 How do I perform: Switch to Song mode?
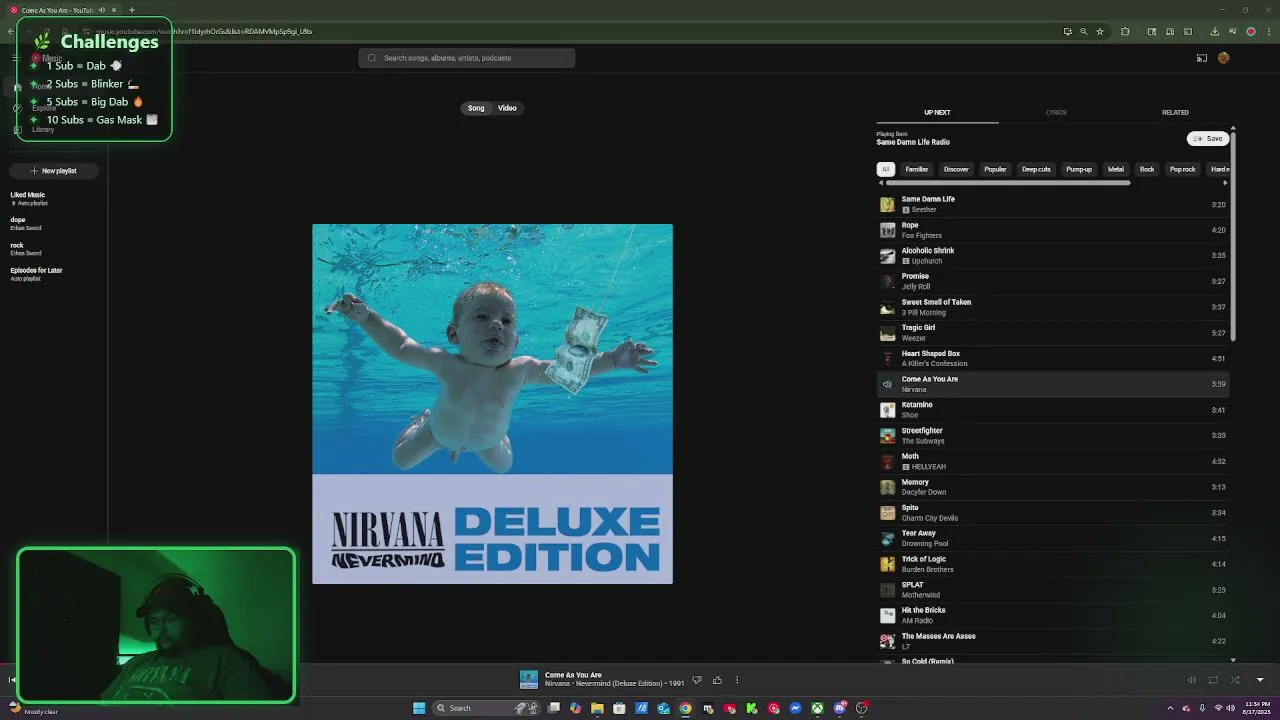click(x=476, y=108)
